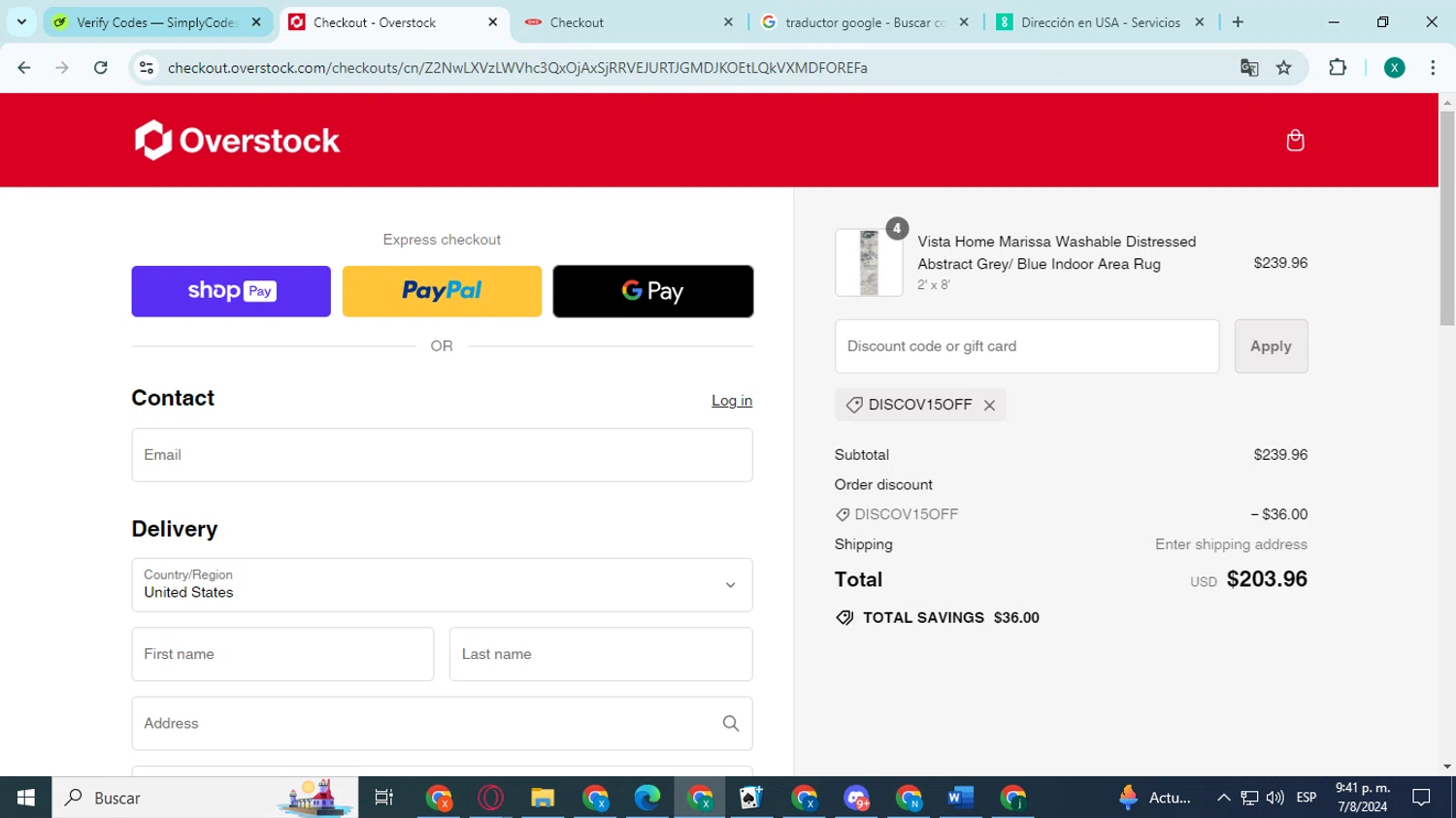Screen dimensions: 1456x818
Task: Bookmark this page with the star icon
Action: click(1284, 68)
